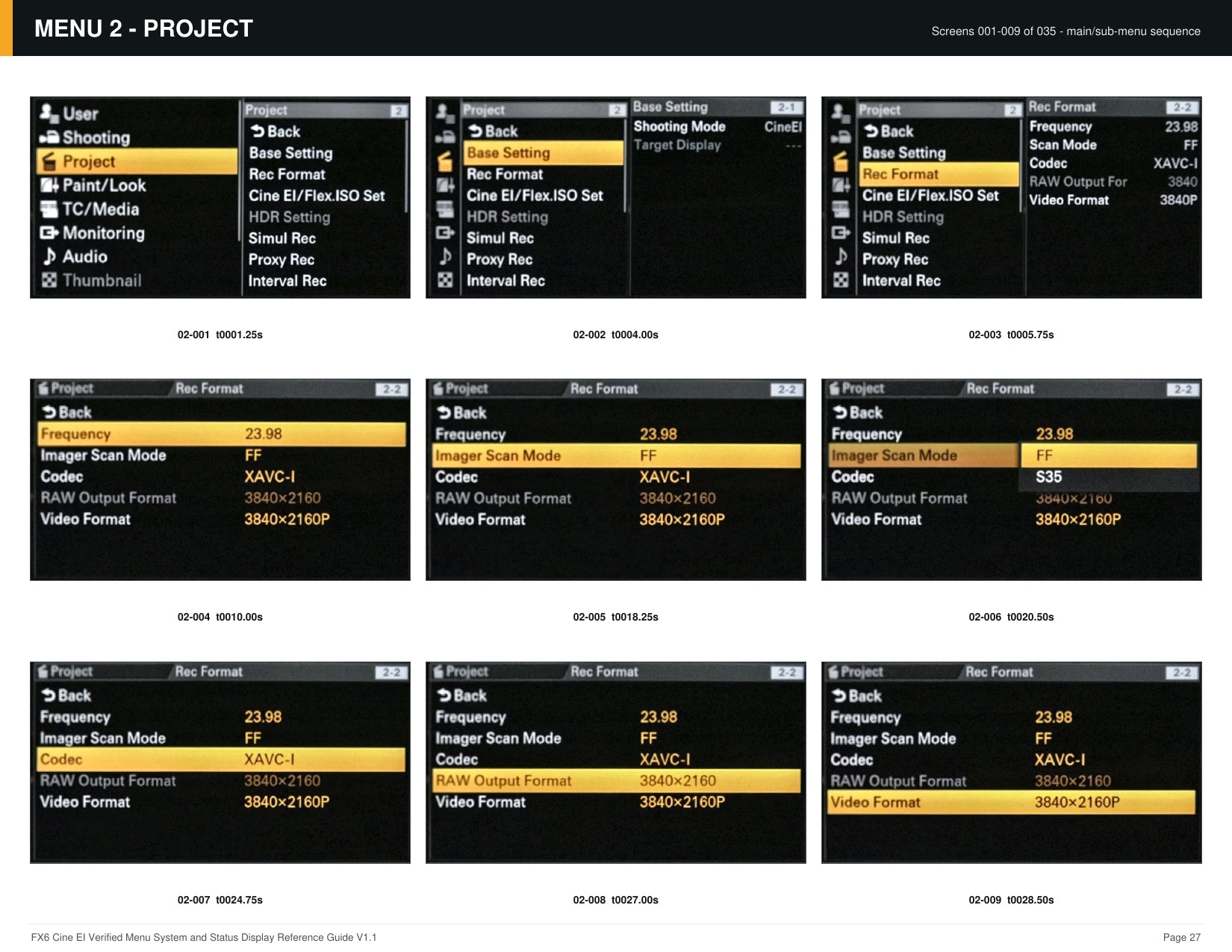The image size is (1232, 952).
Task: Click Project breadcrumb icon in screen 02-007
Action: tap(43, 671)
